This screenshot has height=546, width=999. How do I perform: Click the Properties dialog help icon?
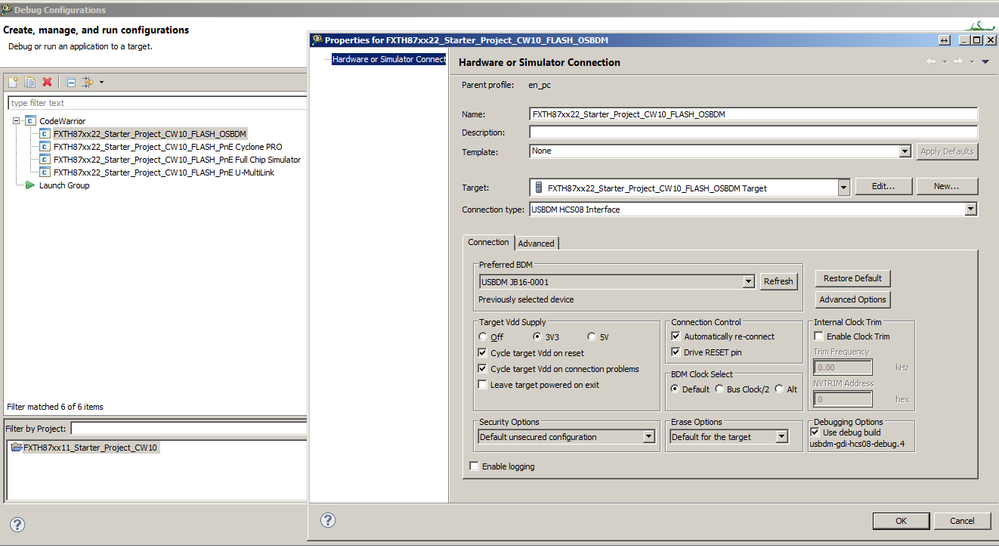328,520
